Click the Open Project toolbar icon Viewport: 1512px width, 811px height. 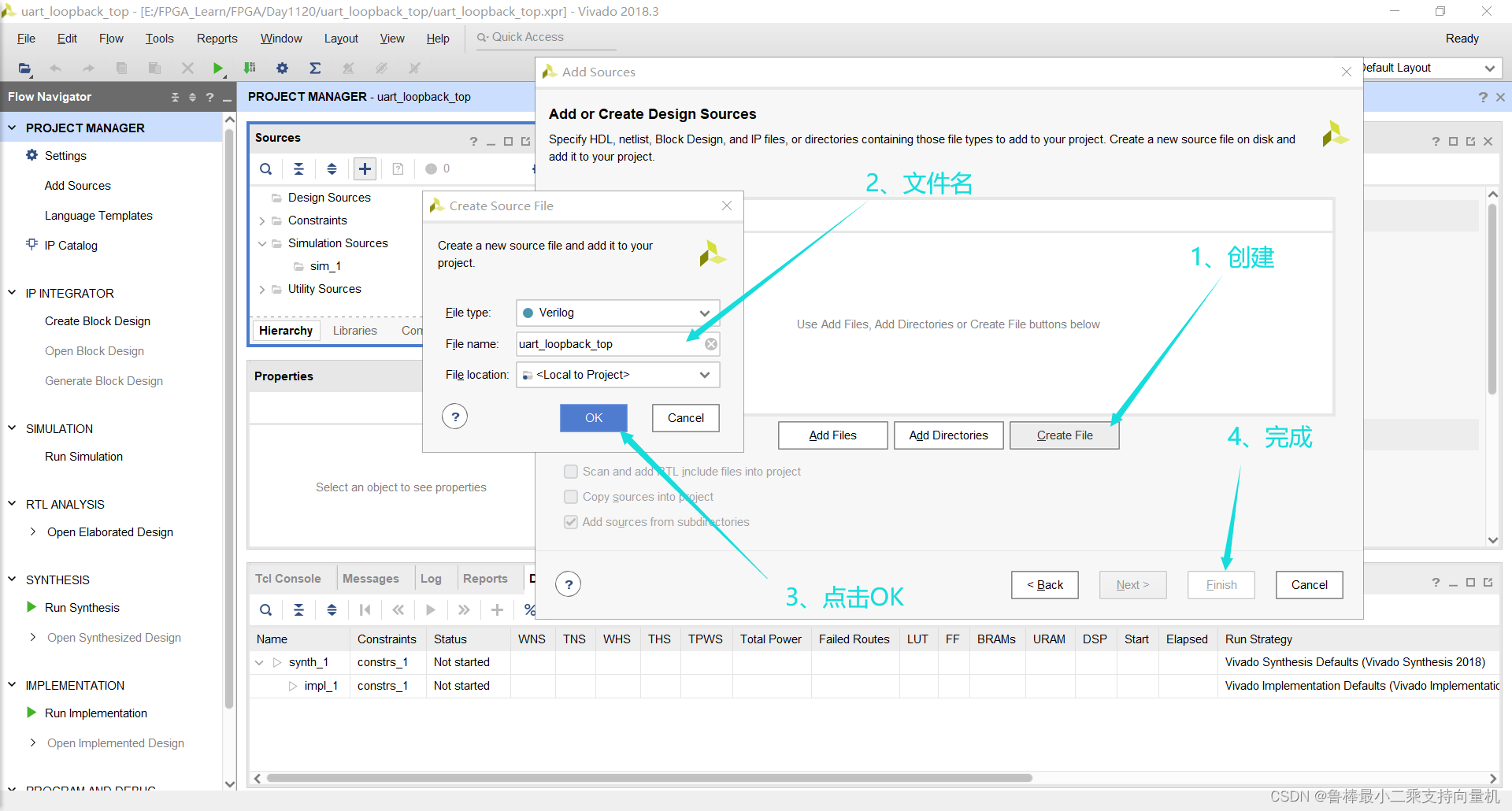point(25,69)
